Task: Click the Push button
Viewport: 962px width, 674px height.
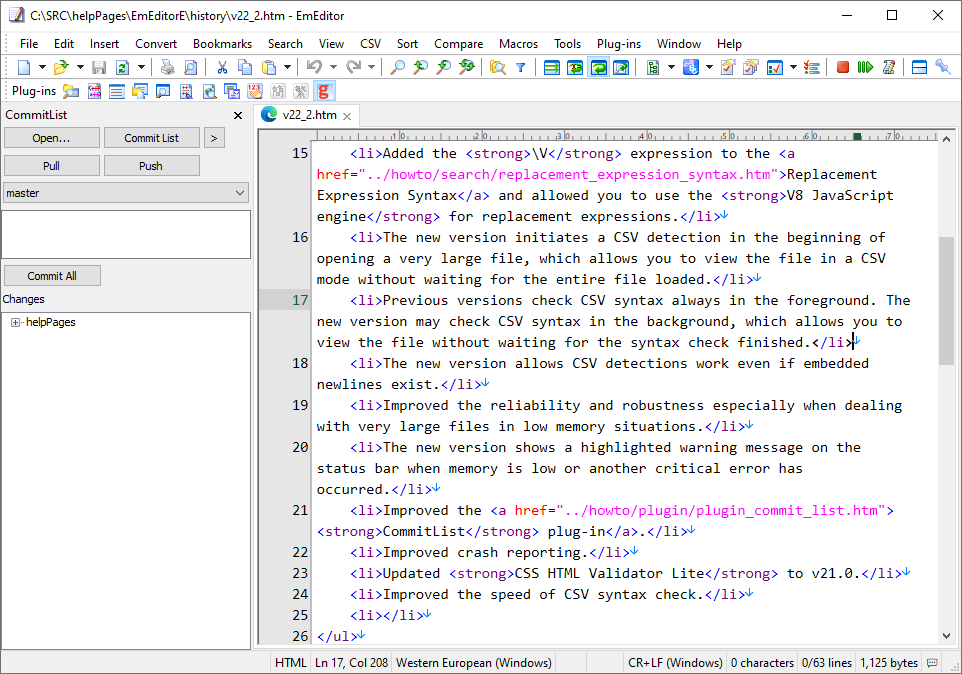Action: click(152, 166)
